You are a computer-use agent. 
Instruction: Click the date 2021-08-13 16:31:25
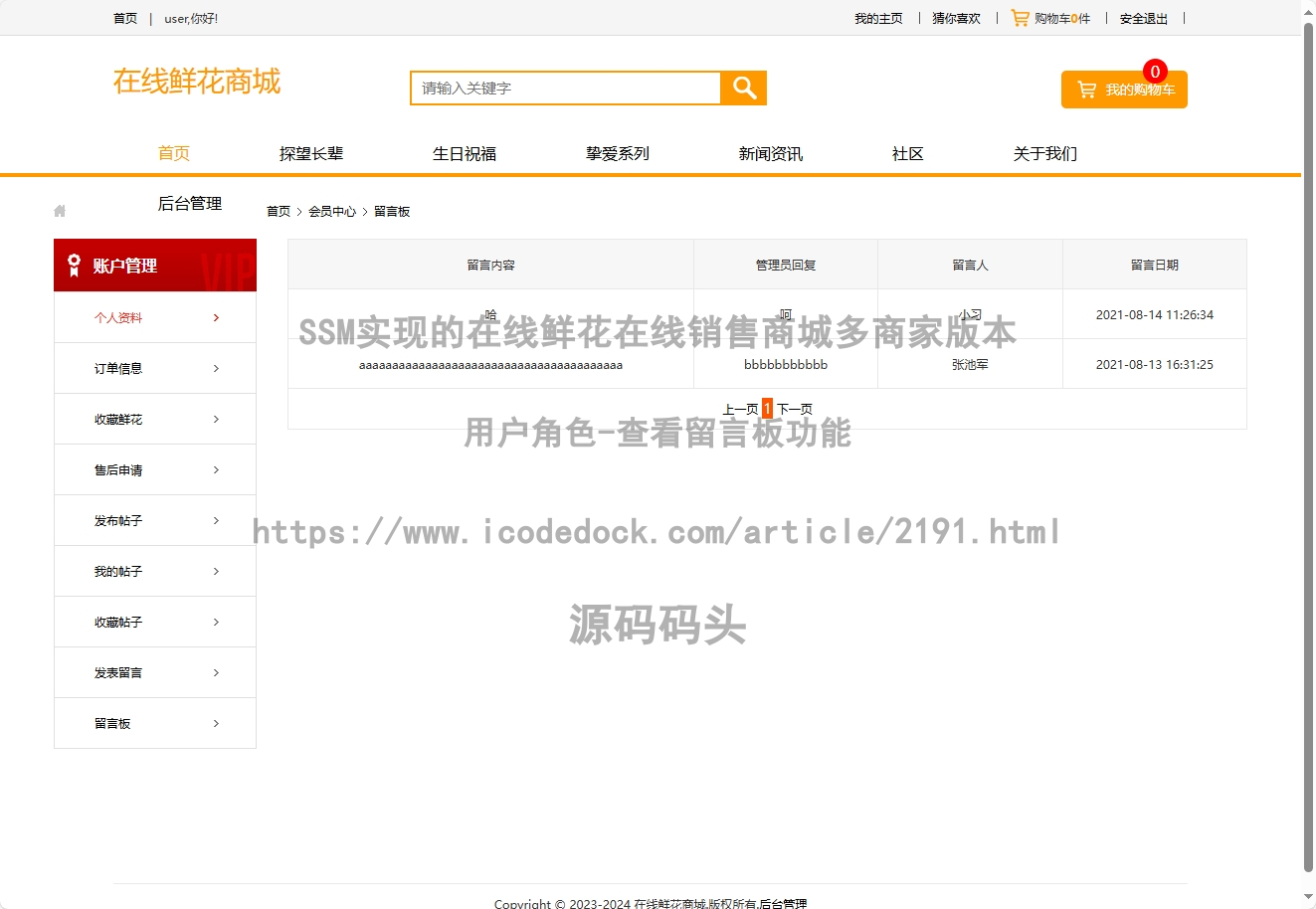coord(1155,365)
